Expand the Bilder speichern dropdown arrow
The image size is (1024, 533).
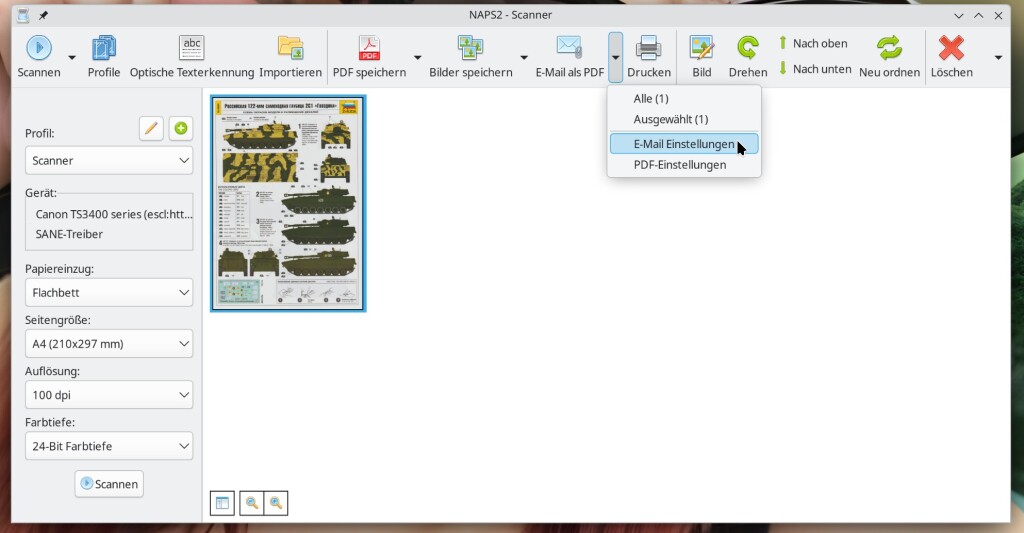[524, 57]
